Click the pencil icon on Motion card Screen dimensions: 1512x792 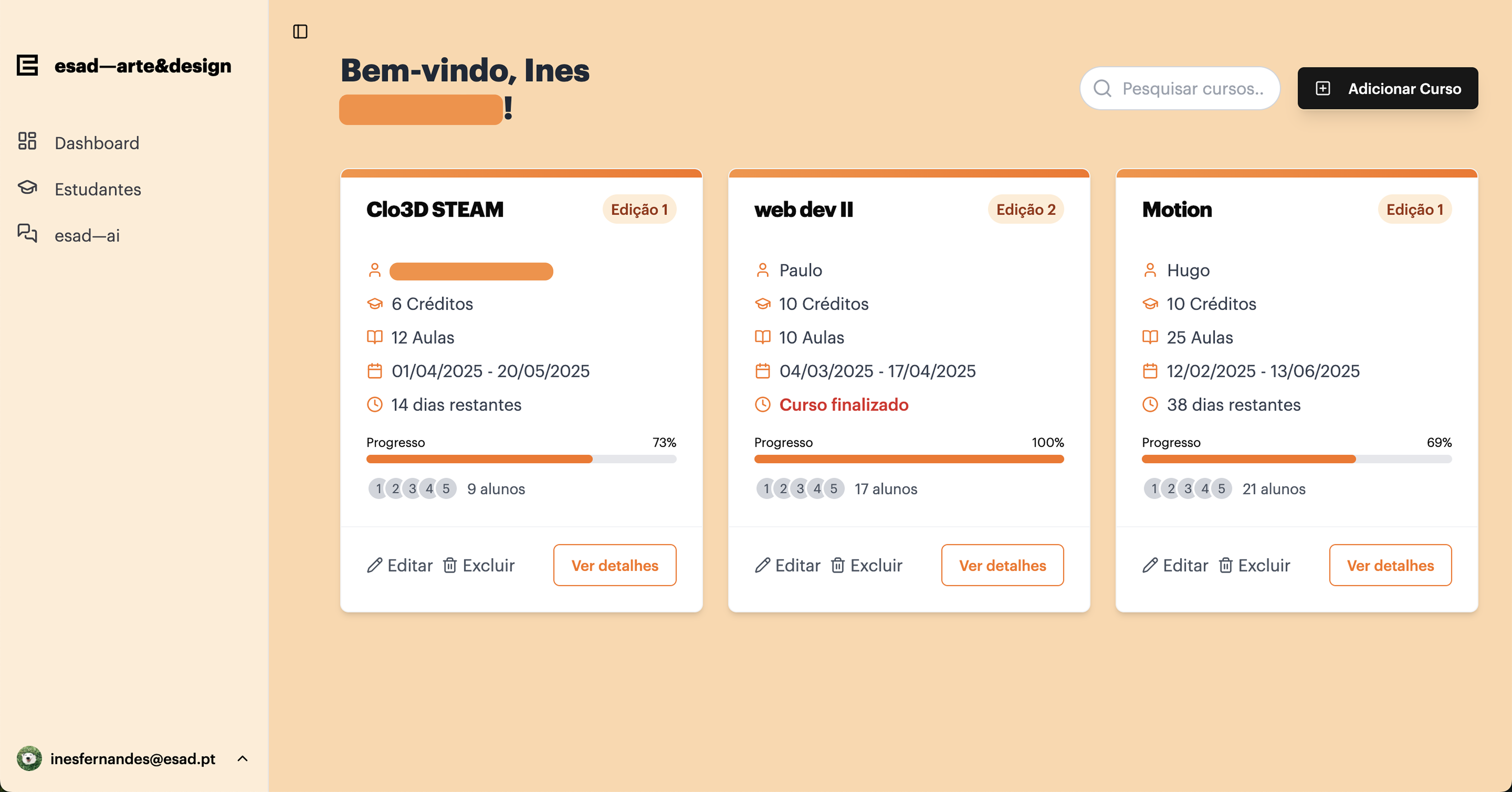[1150, 565]
